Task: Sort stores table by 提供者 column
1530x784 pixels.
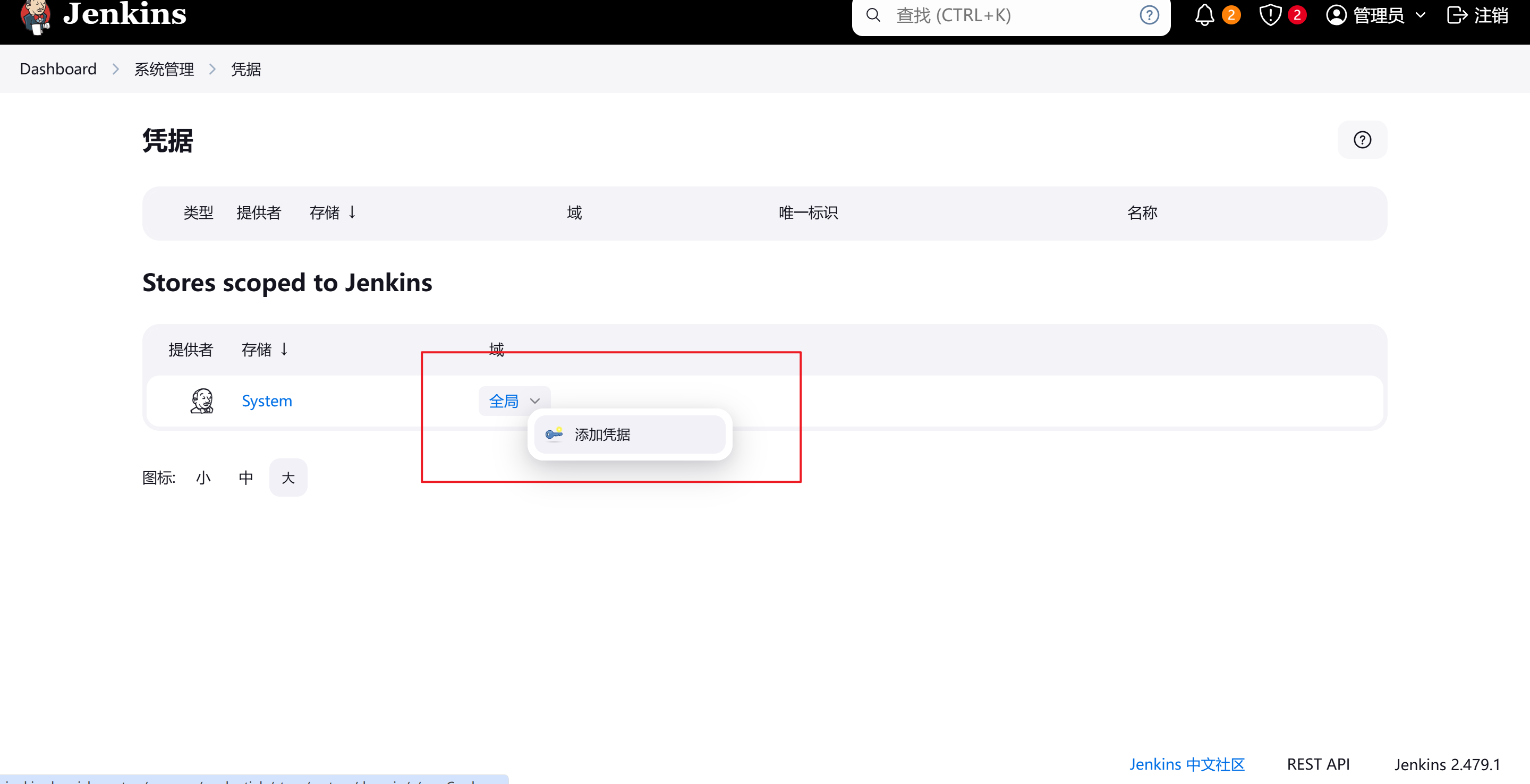Action: click(191, 349)
